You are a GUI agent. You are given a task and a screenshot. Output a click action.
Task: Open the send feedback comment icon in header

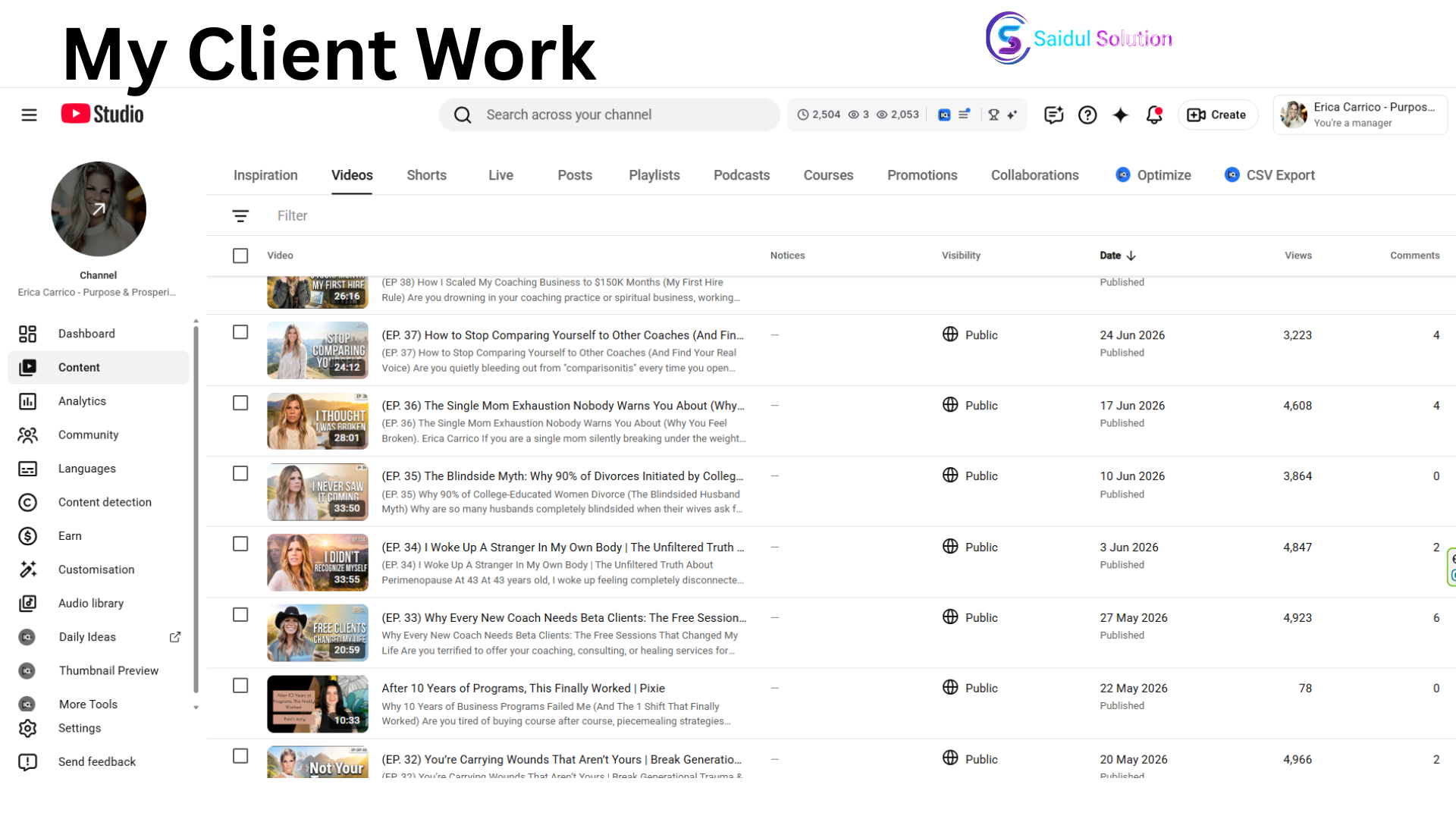tap(1053, 115)
